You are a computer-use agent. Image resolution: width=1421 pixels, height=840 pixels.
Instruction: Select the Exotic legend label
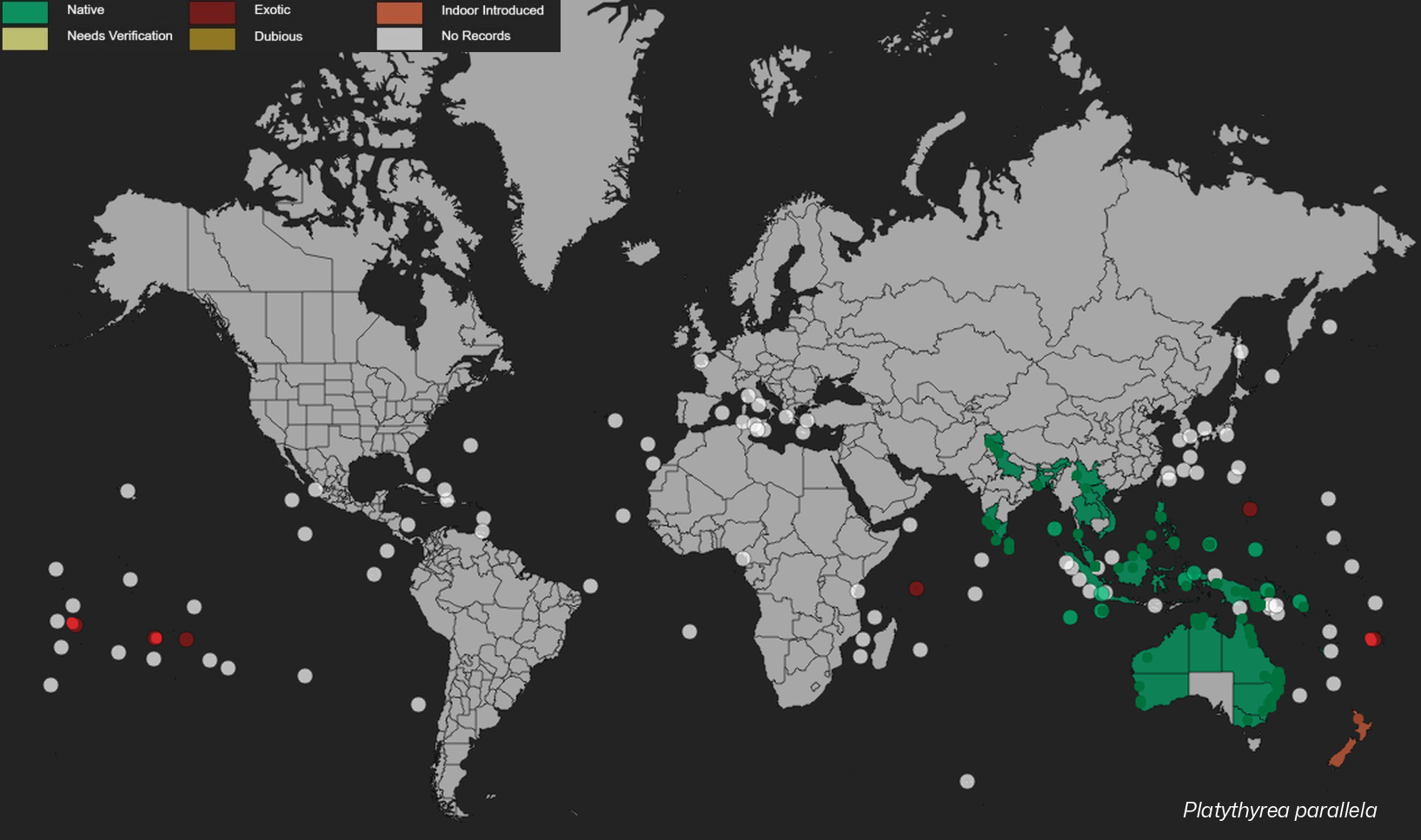272,10
